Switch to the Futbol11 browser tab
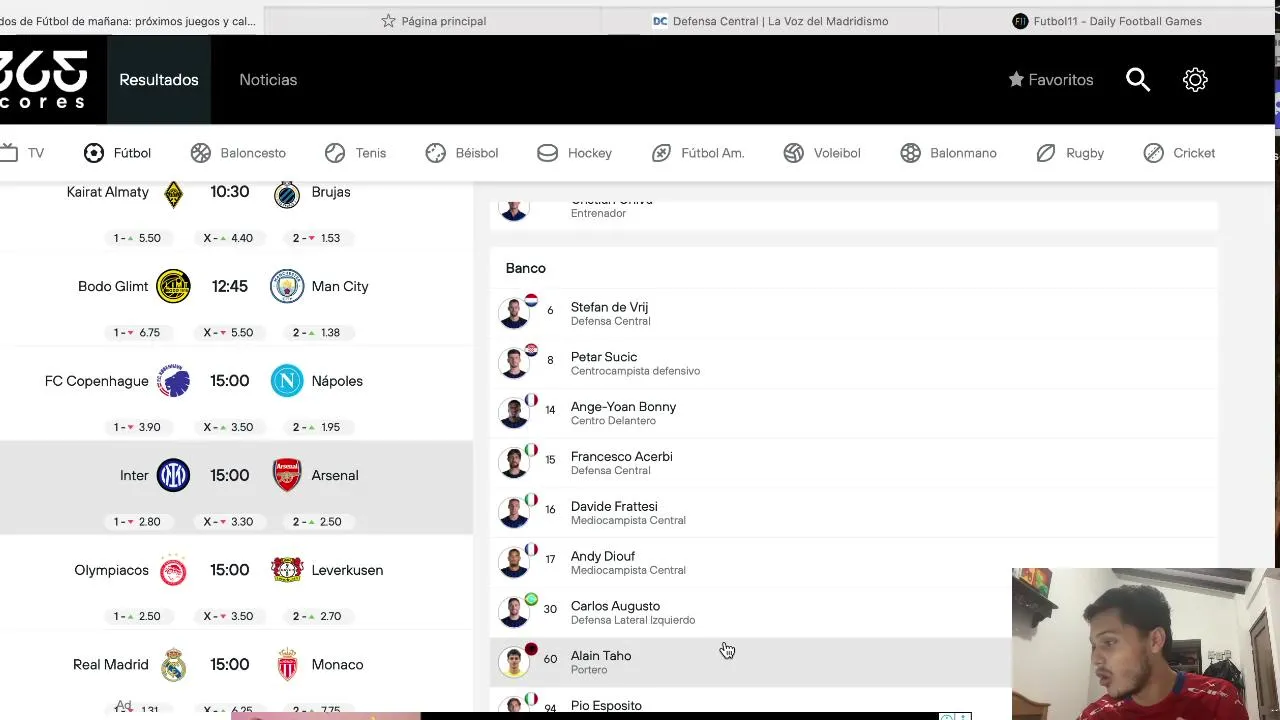This screenshot has width=1280, height=720. [x=1107, y=21]
